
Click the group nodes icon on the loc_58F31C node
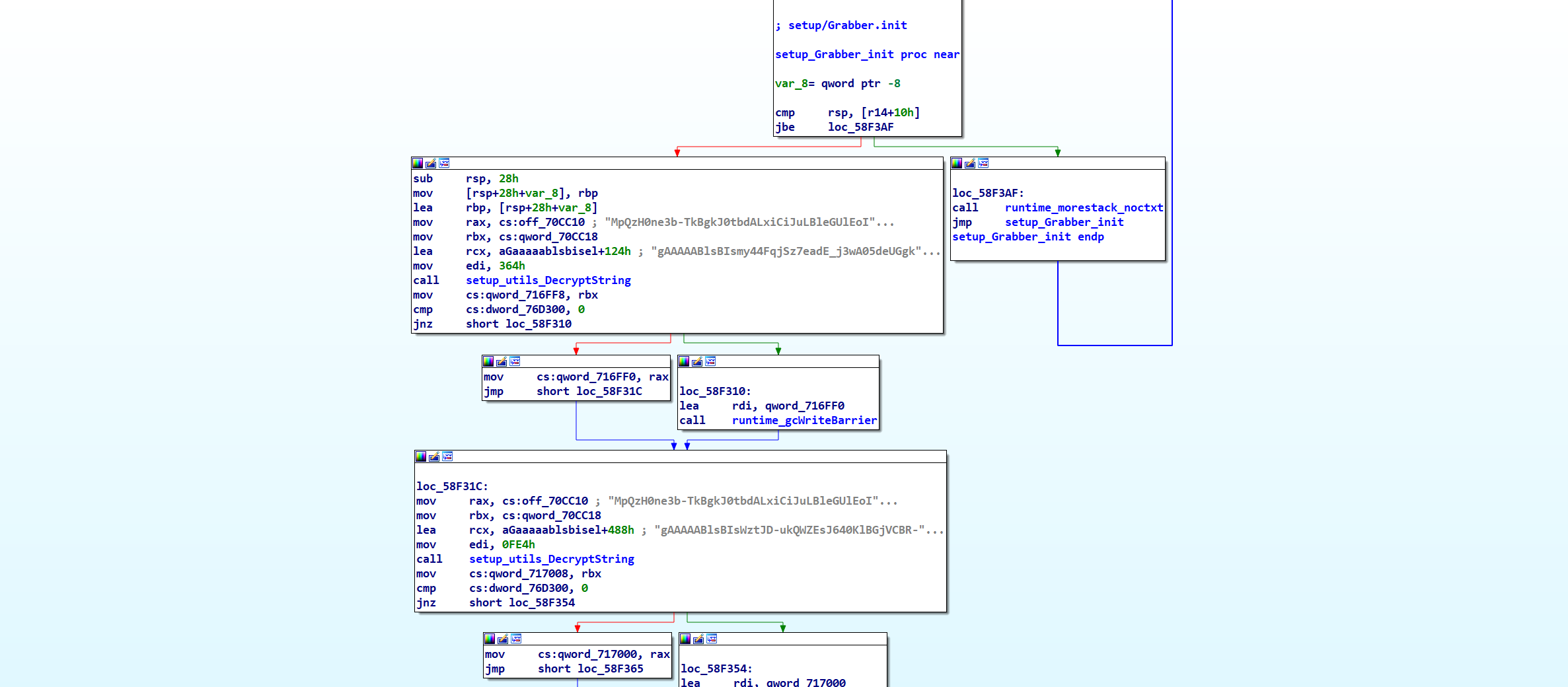coord(447,456)
